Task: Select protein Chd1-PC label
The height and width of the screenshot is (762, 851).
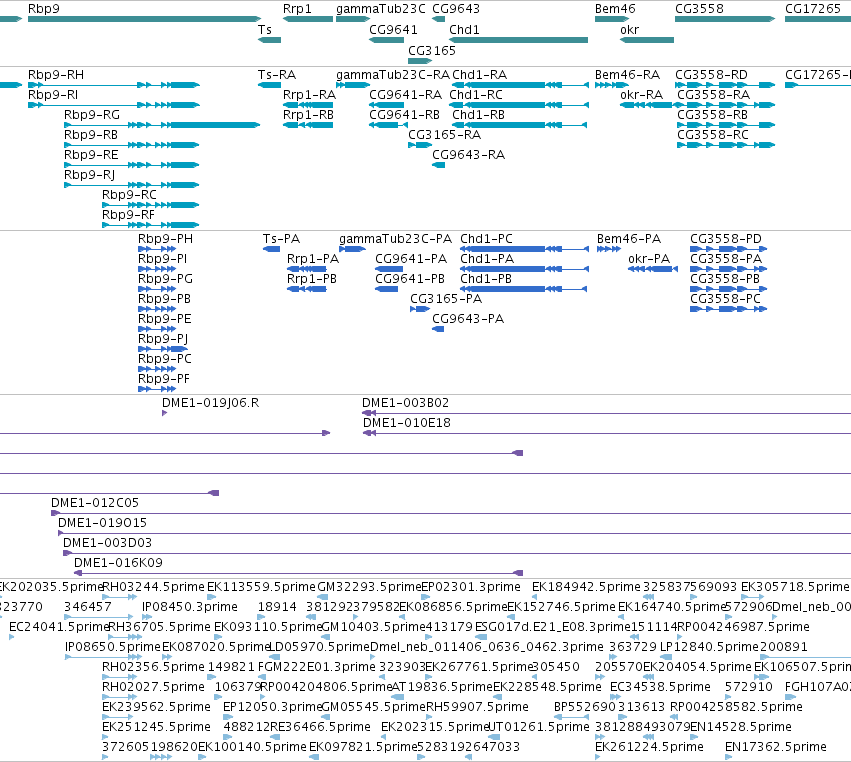Action: click(486, 239)
